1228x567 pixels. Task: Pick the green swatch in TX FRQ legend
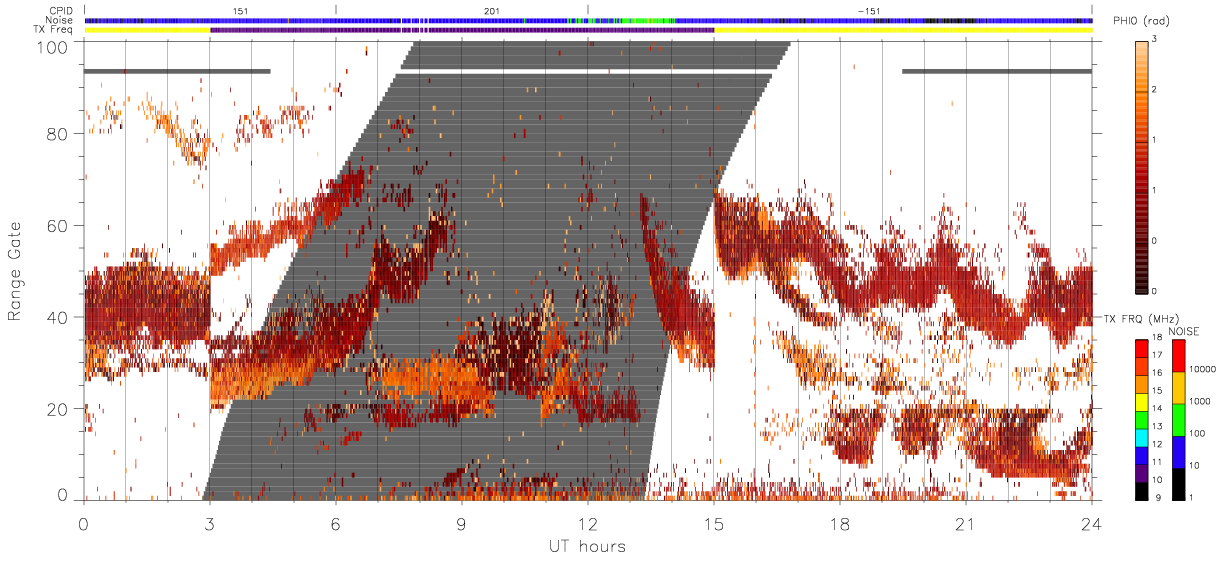point(1142,420)
